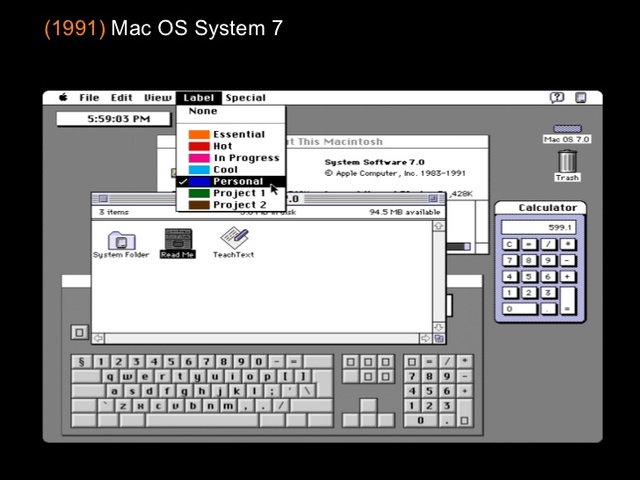Click the Key Caps numeric keypad asterisk
Screen dimensions: 640x480
pos(464,362)
